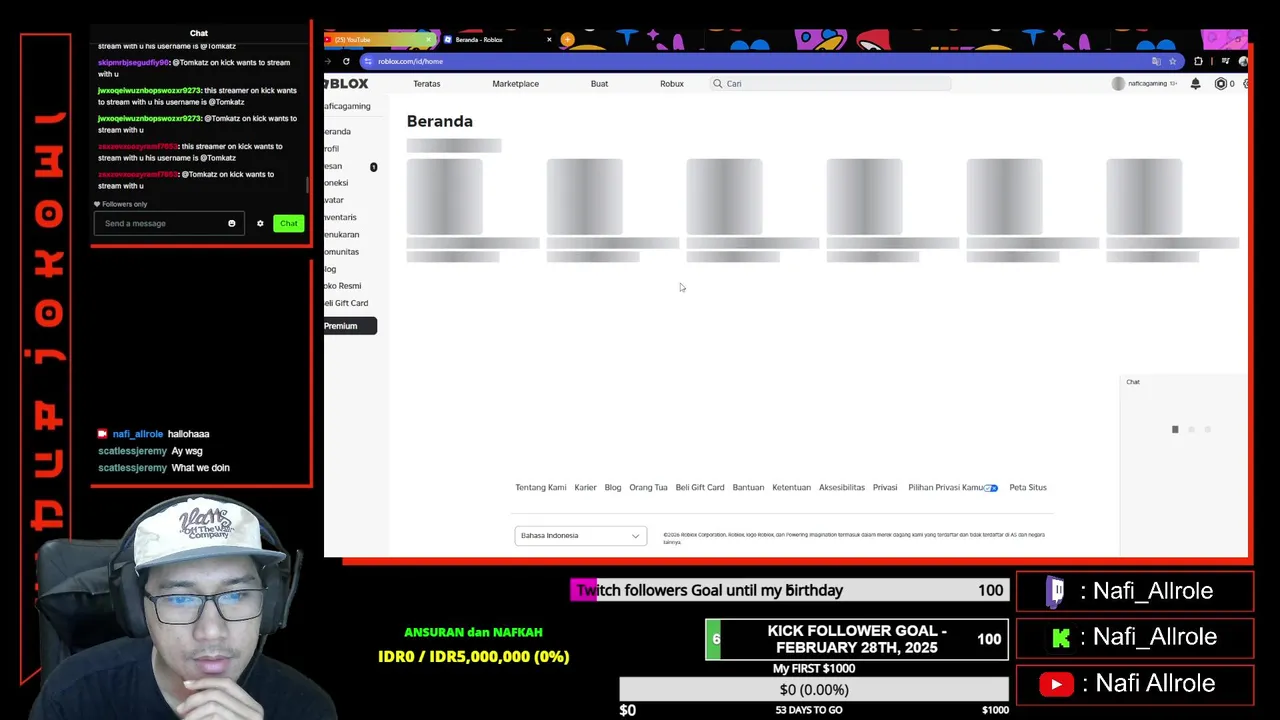The height and width of the screenshot is (720, 1280).
Task: Open Profil in the sidebar
Action: click(x=332, y=149)
